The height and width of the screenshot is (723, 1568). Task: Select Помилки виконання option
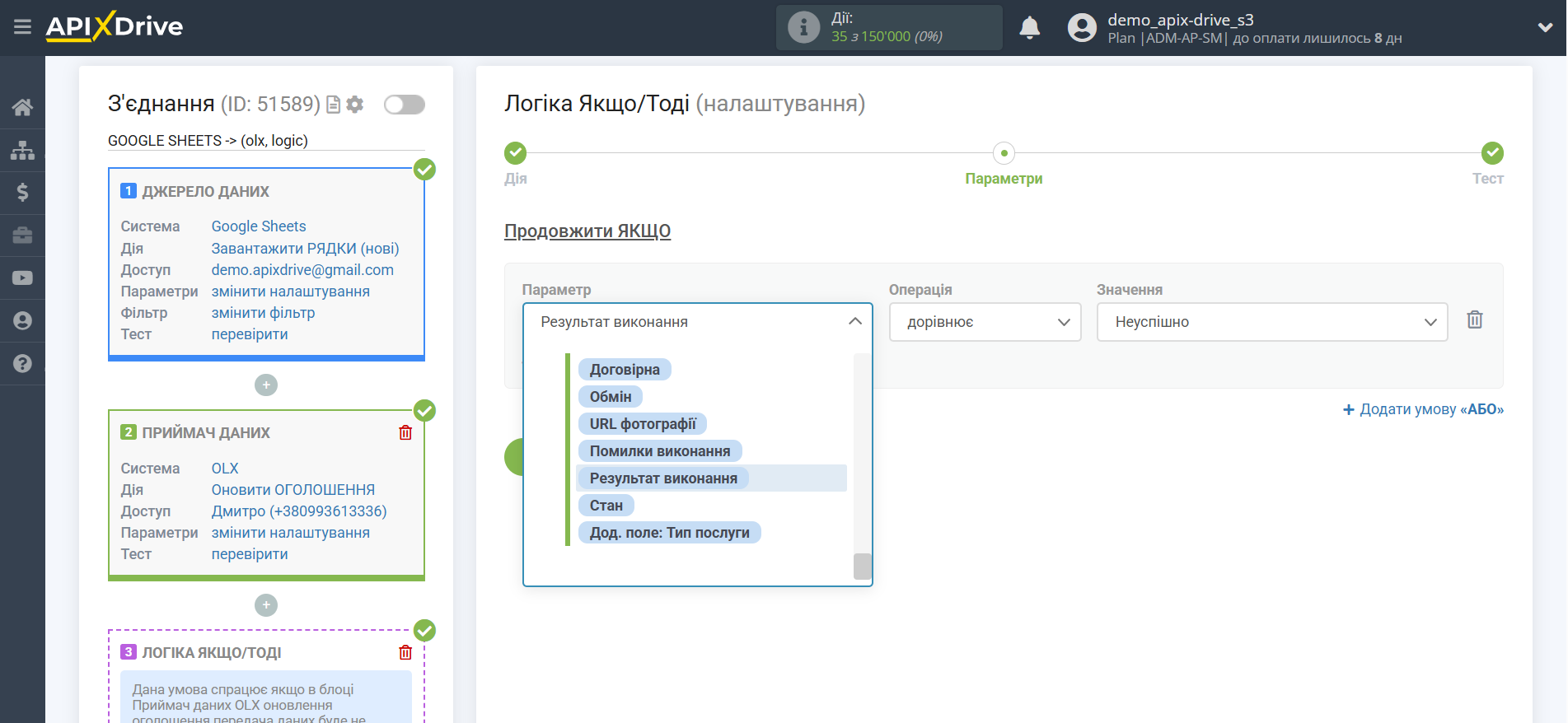[660, 451]
